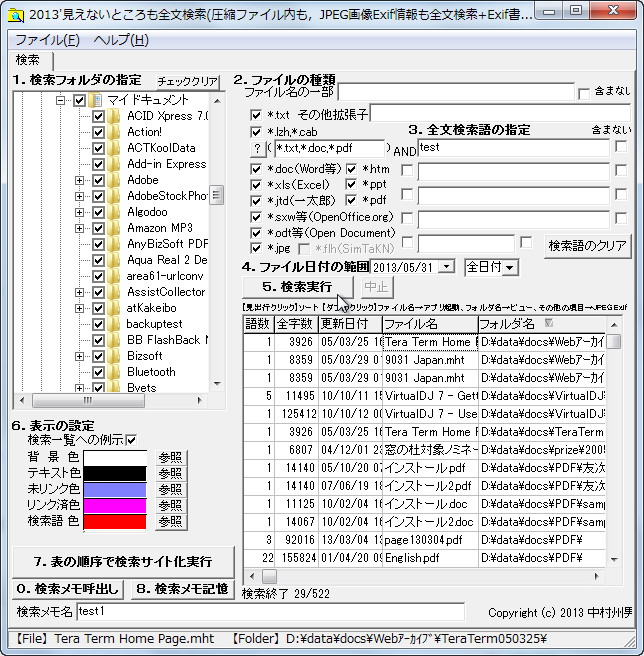Click 7. 表の順序で検索サイト化実行 button
Screen dimensions: 644x656
[x=123, y=561]
